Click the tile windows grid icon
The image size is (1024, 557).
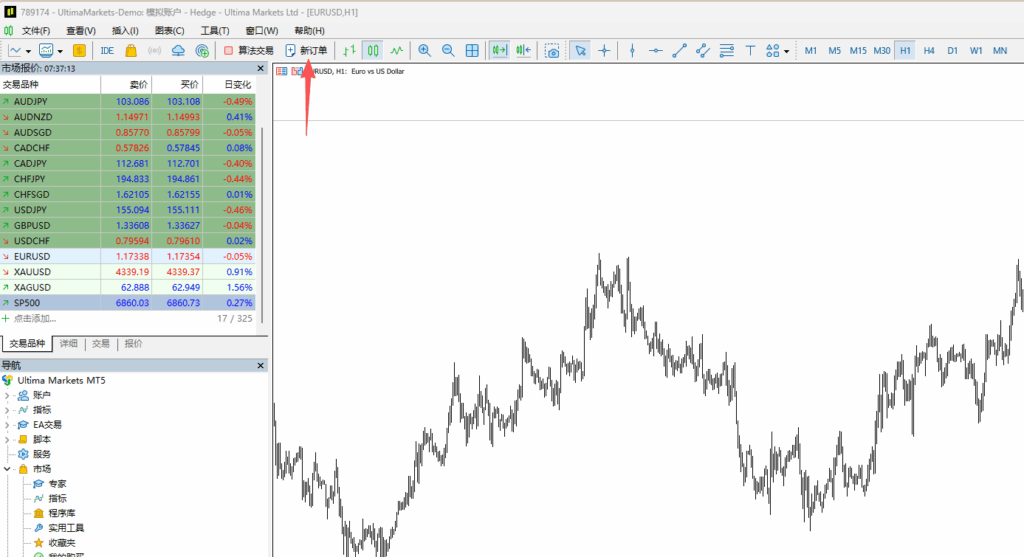click(x=472, y=50)
